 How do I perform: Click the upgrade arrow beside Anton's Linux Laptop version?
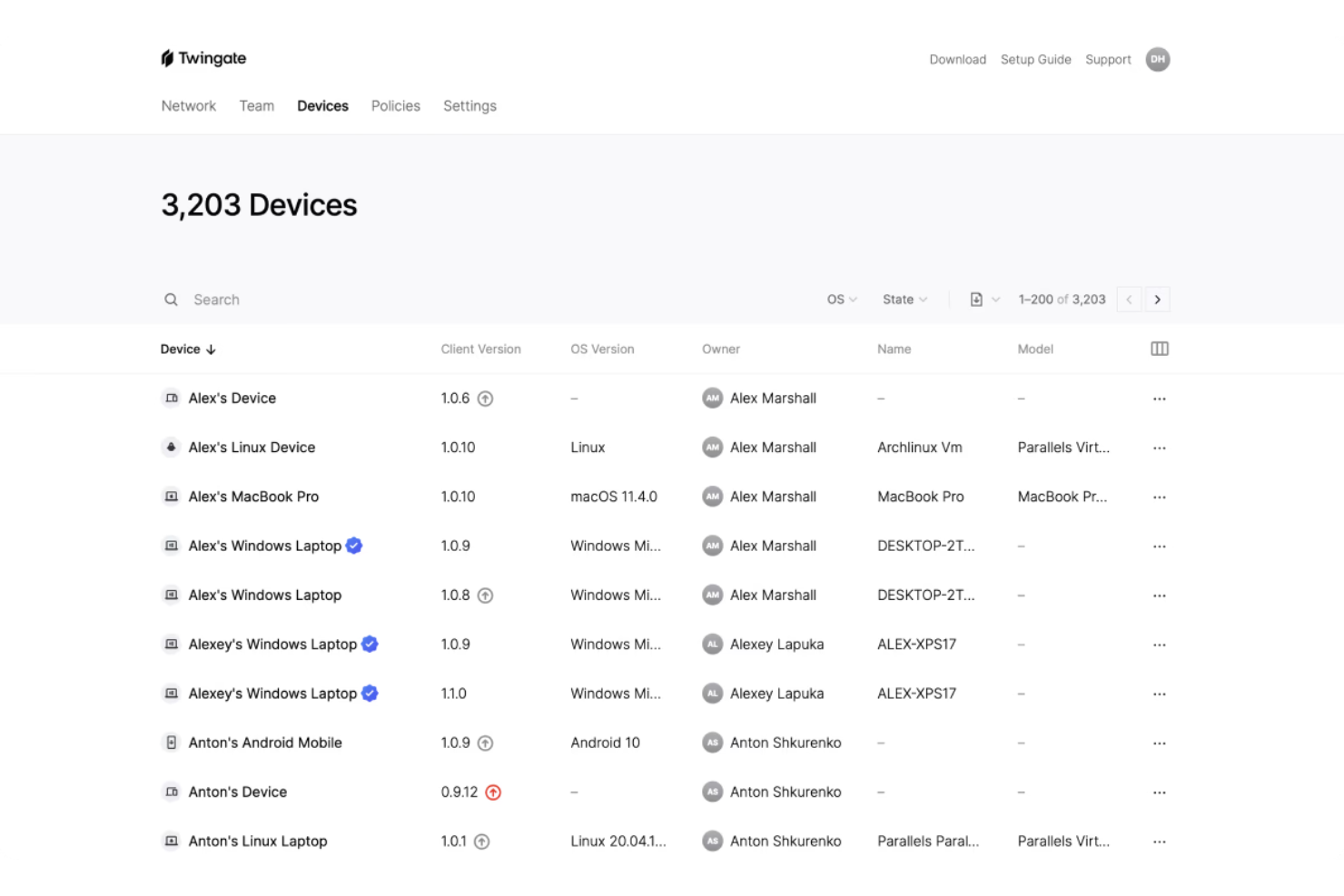485,841
